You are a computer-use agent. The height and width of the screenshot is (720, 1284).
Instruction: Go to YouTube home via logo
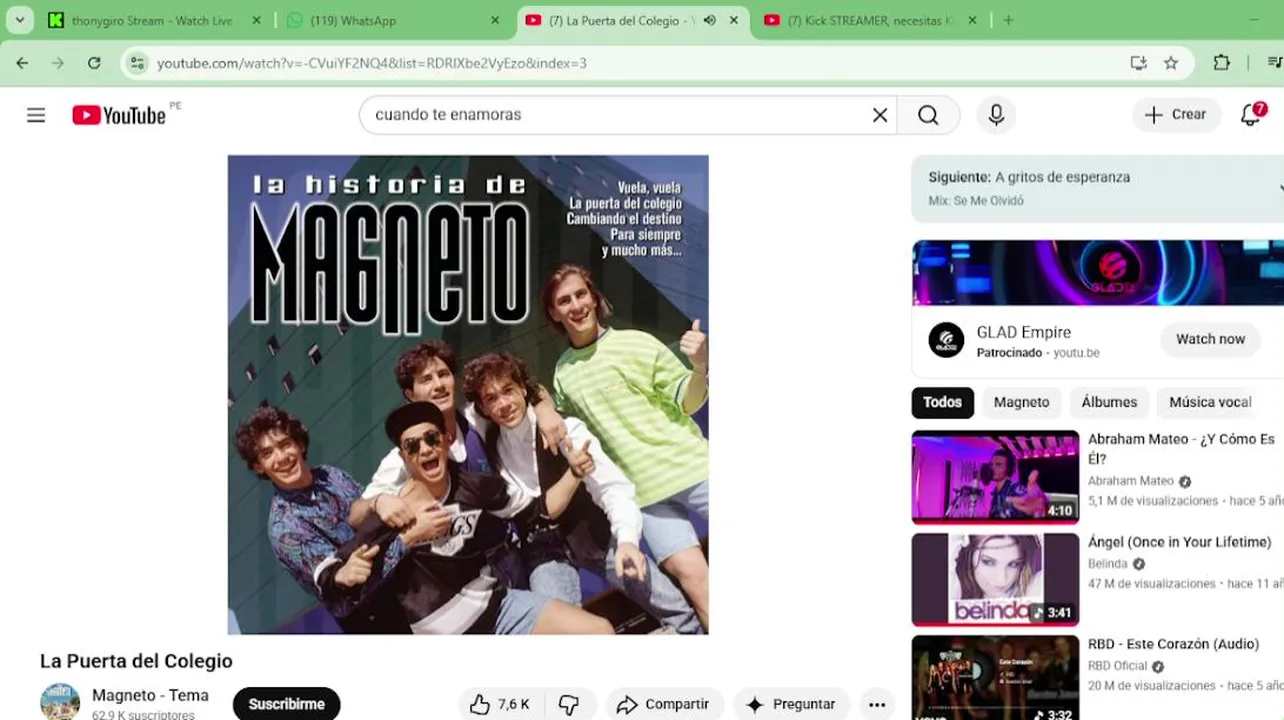coord(119,115)
